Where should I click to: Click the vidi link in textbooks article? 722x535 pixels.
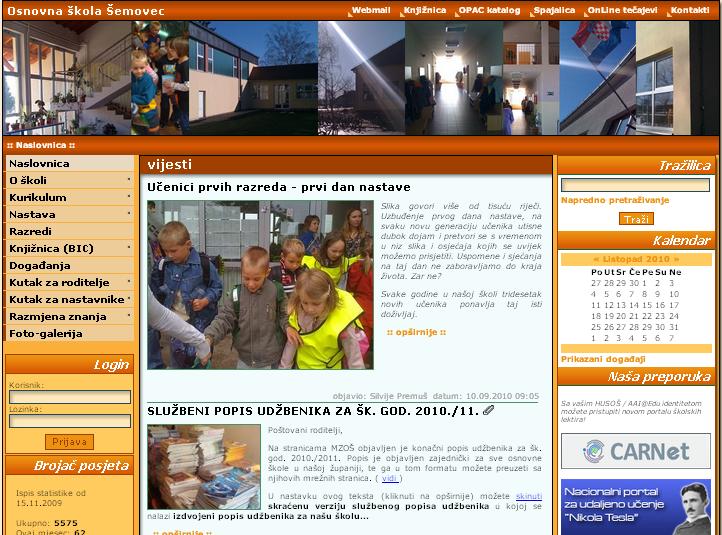(x=389, y=478)
